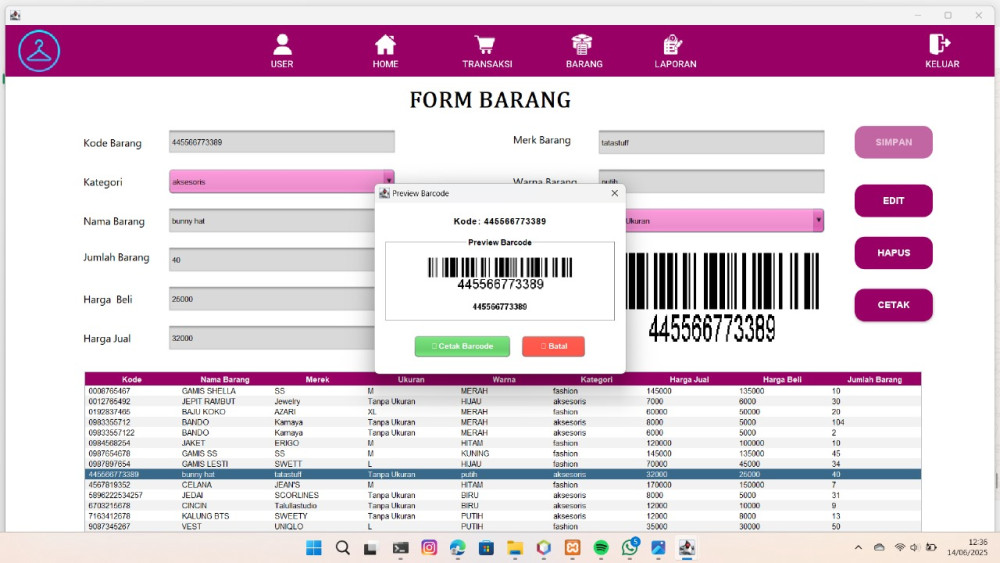
Task: Click the UNIQLO merek cell
Action: (x=318, y=527)
